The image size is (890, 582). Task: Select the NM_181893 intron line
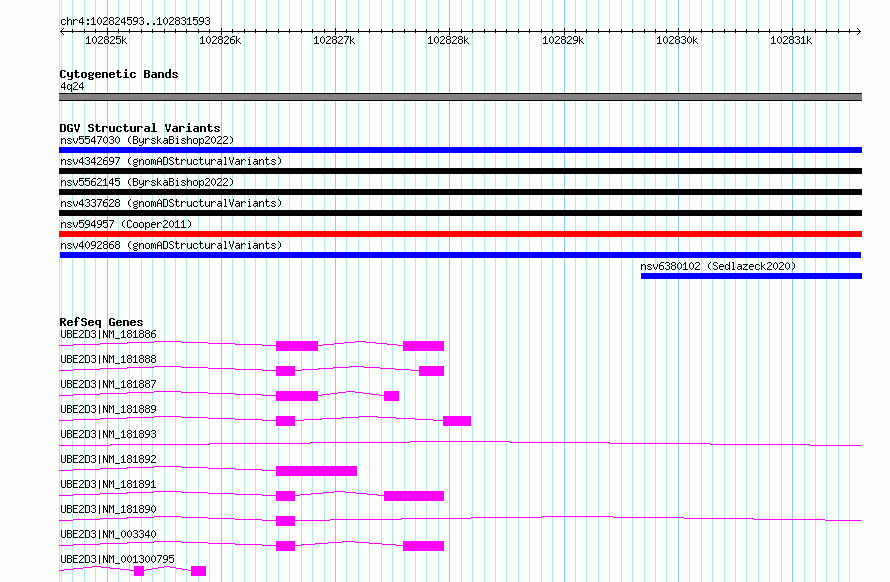pos(460,443)
